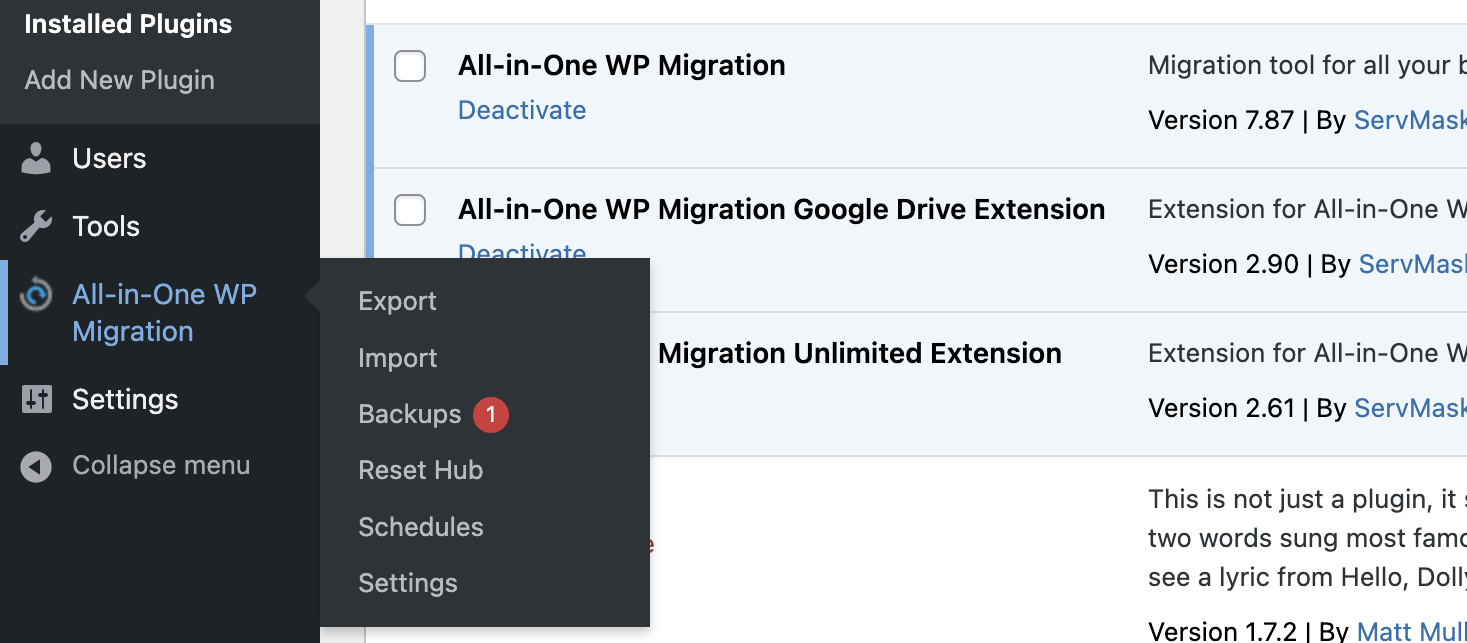Collapse the admin sidebar menu
This screenshot has height=643, width=1467.
click(160, 466)
